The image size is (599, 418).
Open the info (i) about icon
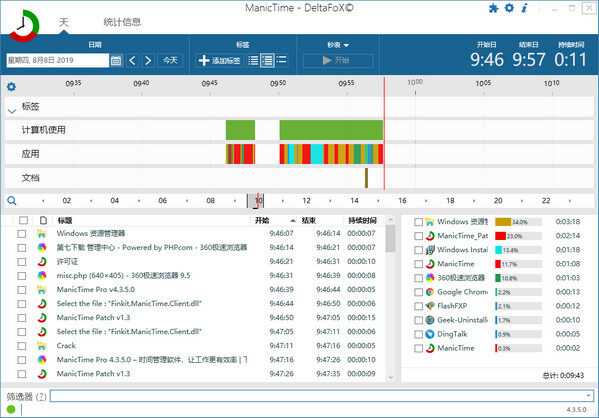coord(525,8)
